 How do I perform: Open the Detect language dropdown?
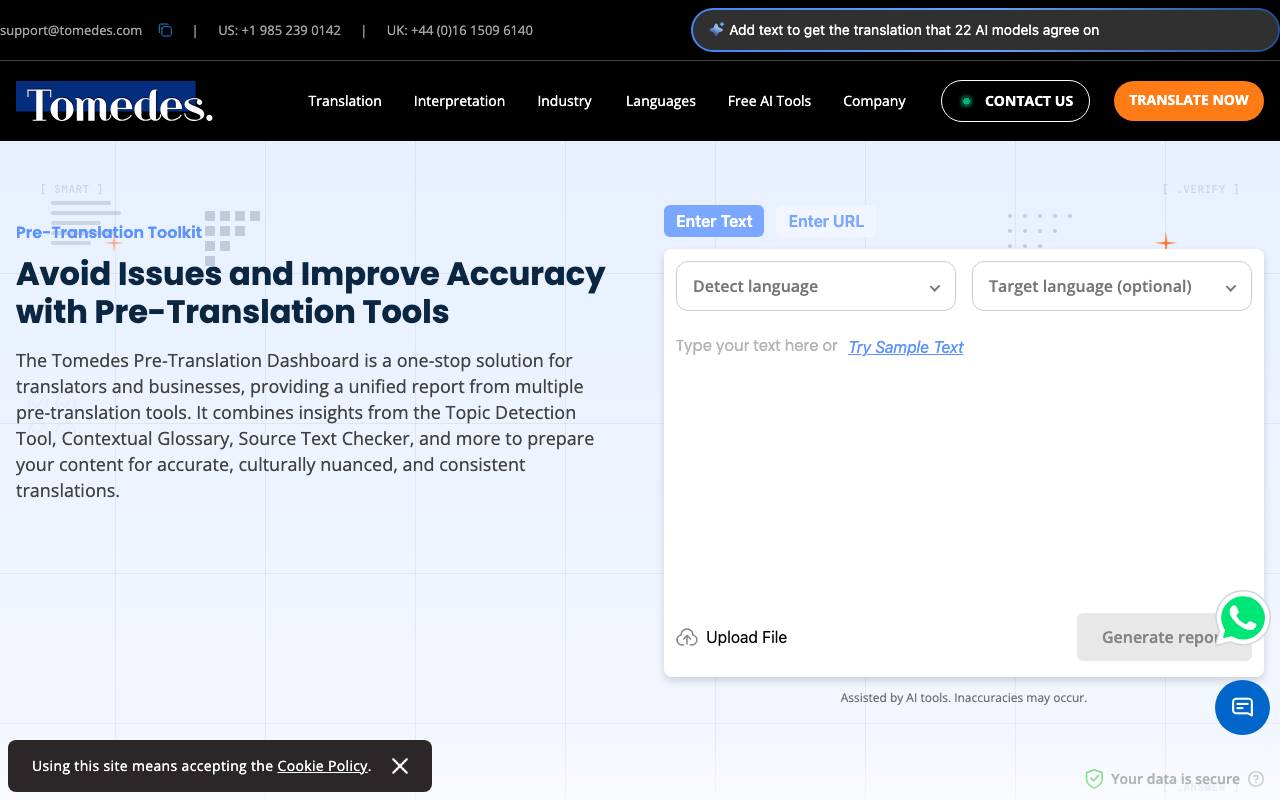[x=816, y=286]
